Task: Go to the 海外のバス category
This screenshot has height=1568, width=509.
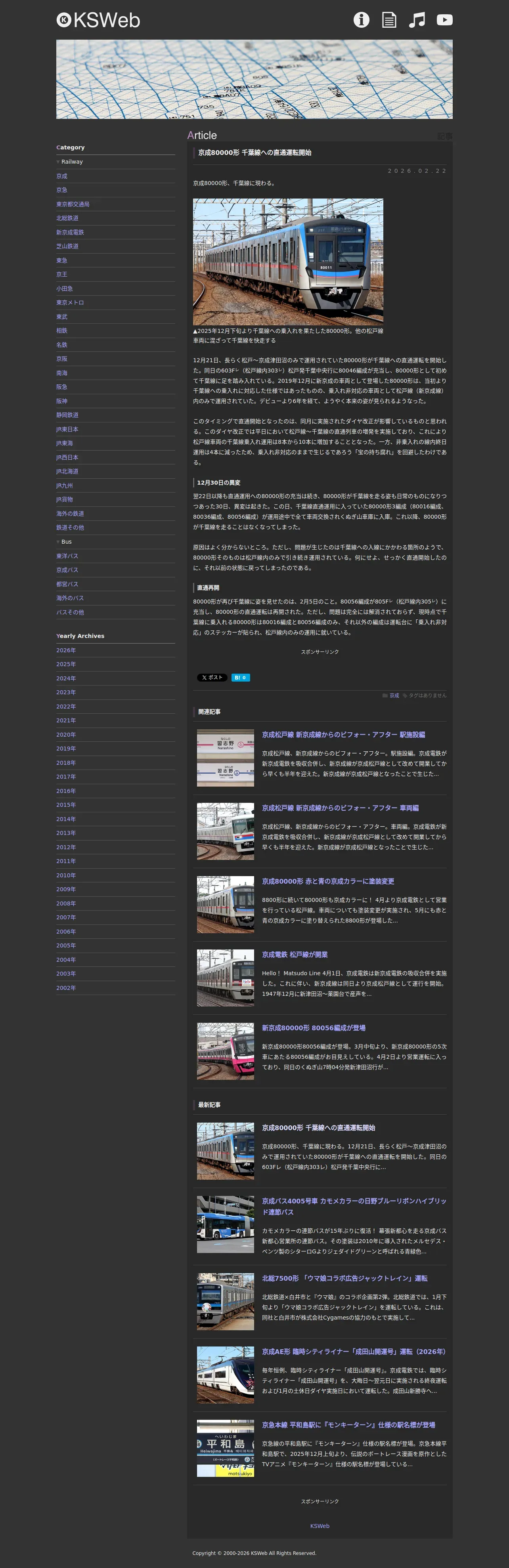Action: [x=70, y=598]
